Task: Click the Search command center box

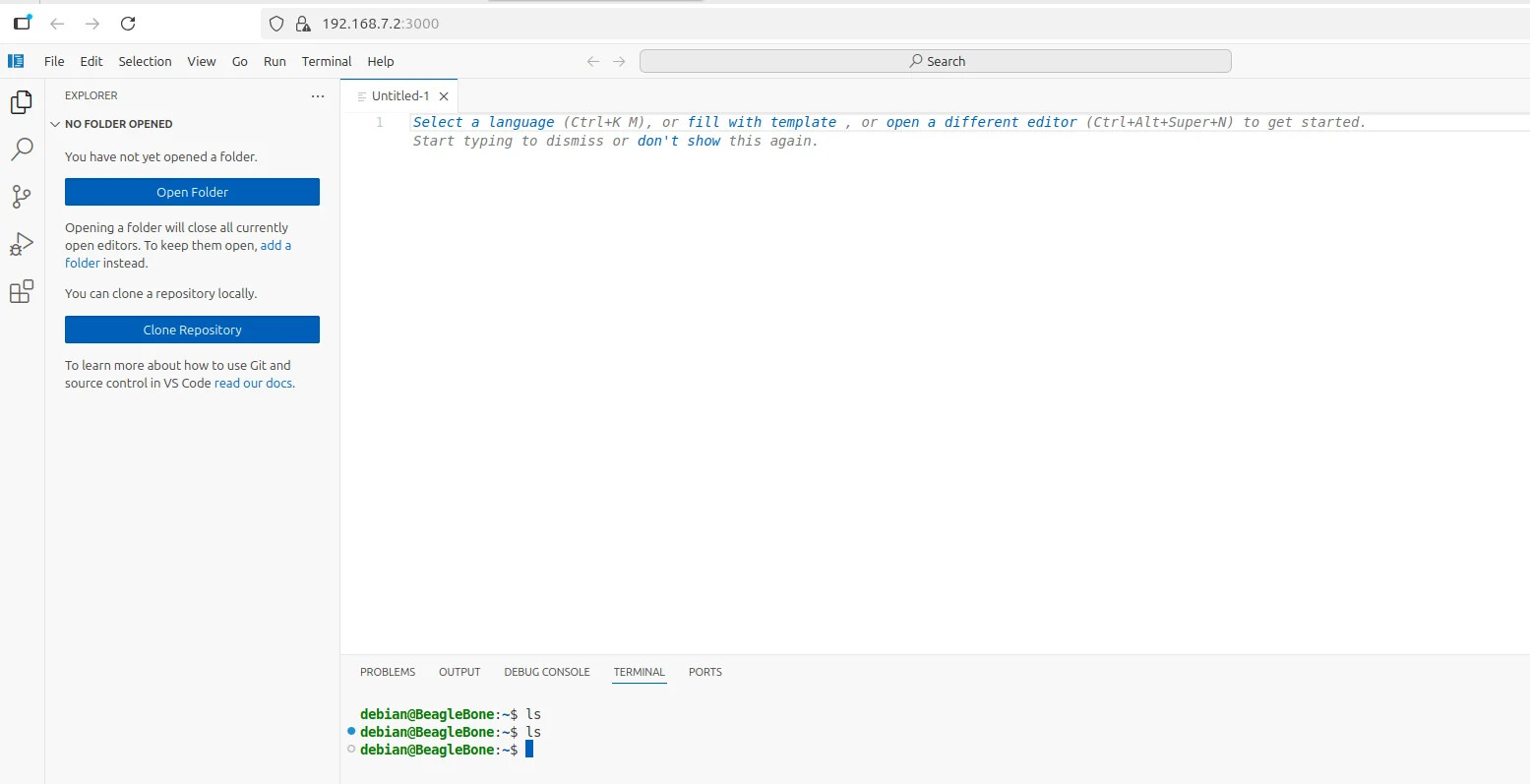Action: [x=935, y=61]
